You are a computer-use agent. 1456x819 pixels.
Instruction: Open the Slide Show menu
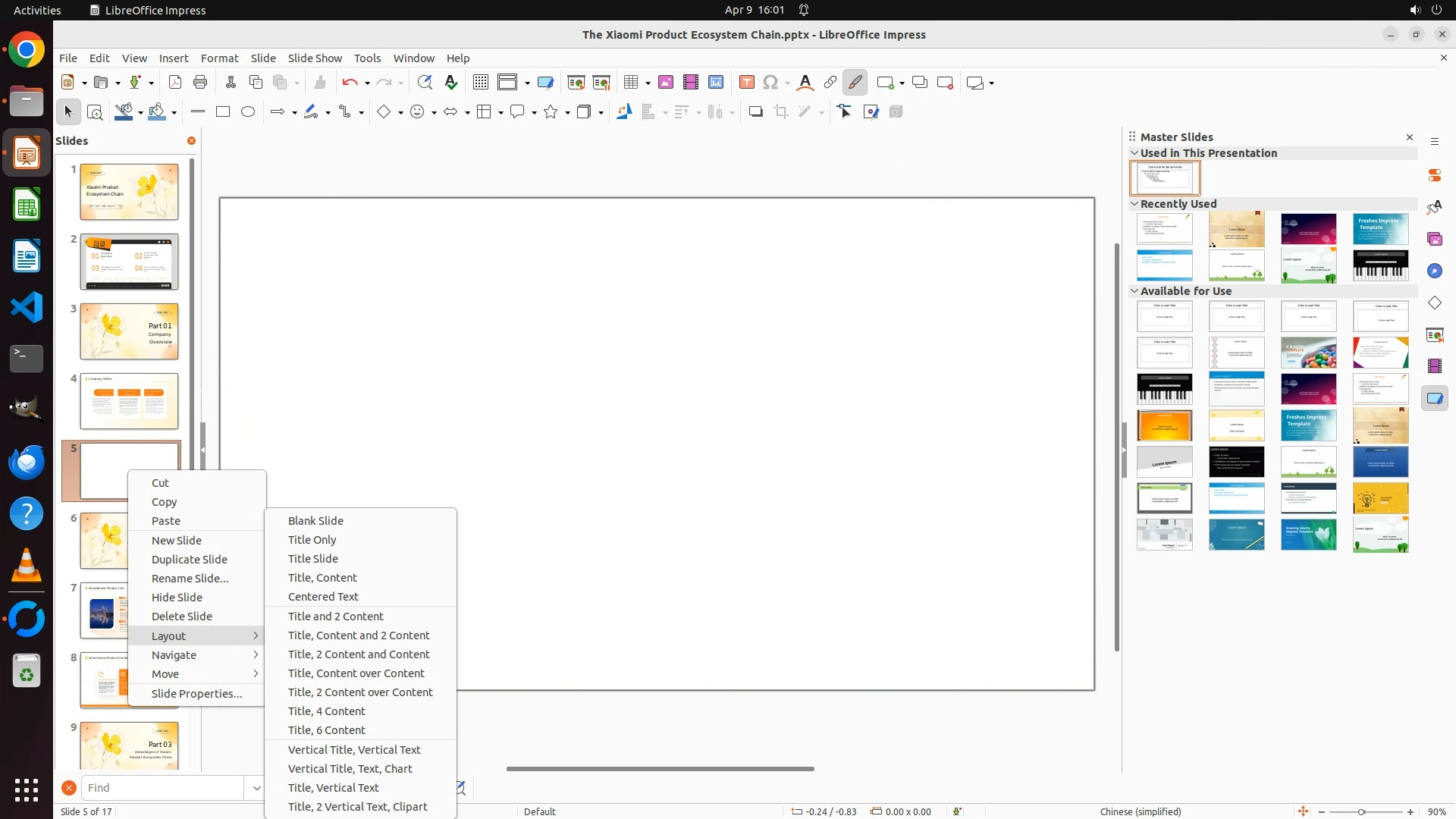pos(314,58)
